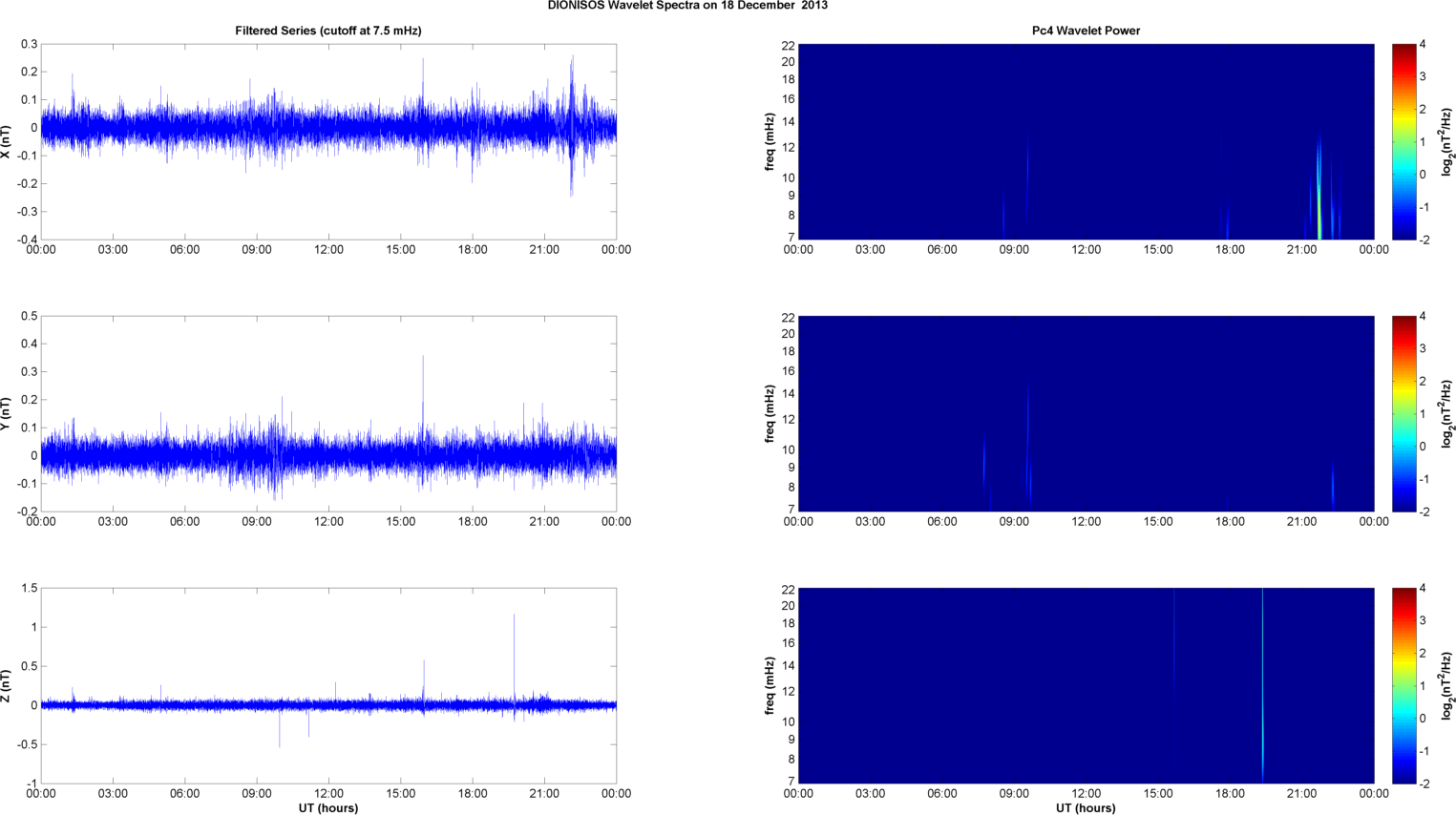Click freq (mHz) label of top spectrogram
Image resolution: width=1456 pixels, height=815 pixels.
(770, 141)
